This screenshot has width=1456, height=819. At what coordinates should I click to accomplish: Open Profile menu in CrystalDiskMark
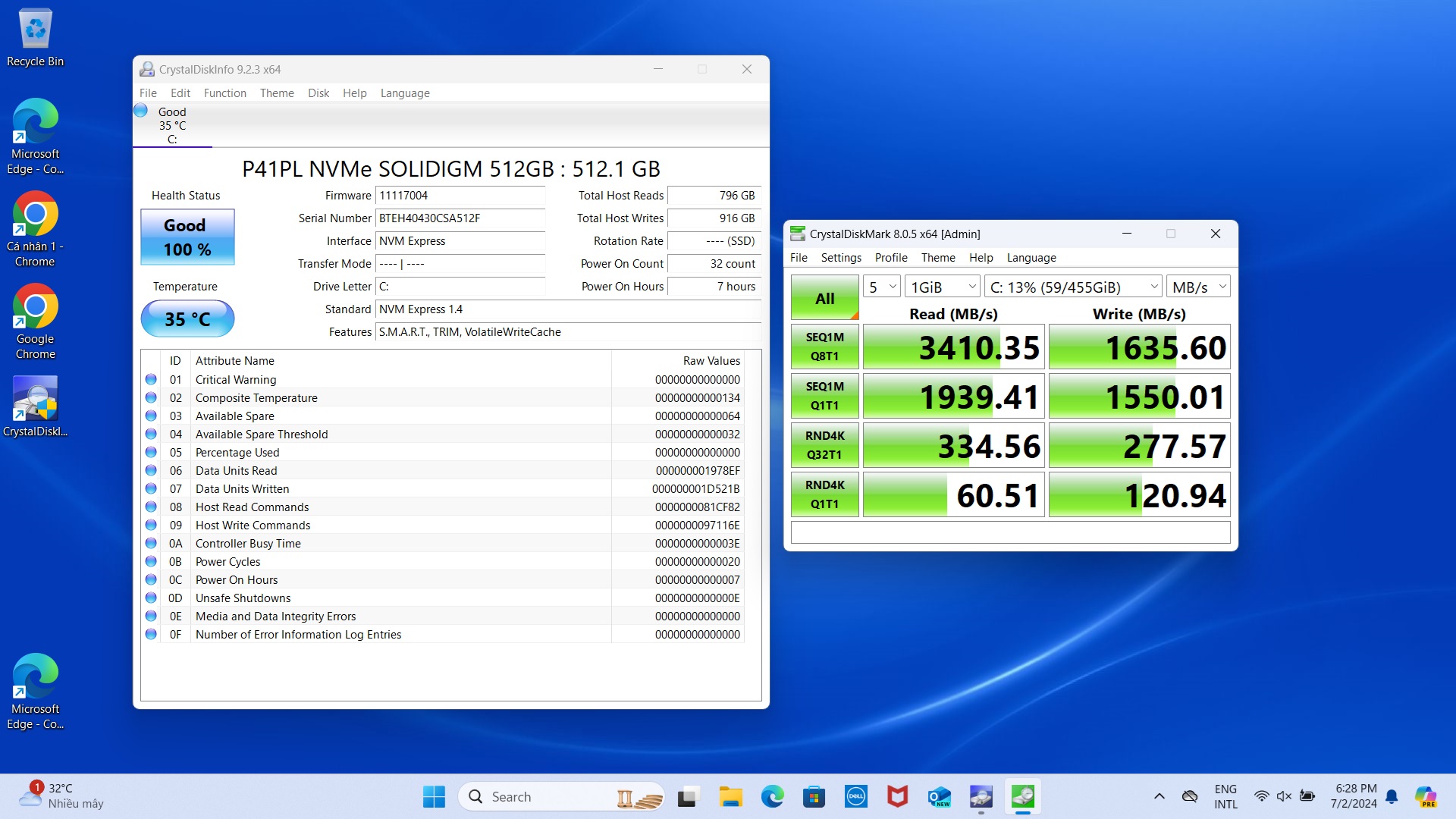tap(891, 257)
